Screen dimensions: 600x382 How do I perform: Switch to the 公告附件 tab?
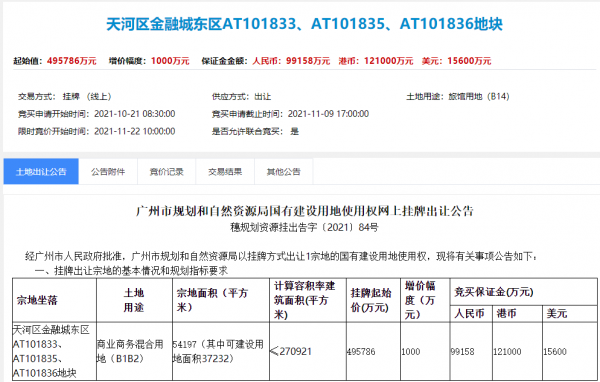click(x=108, y=171)
